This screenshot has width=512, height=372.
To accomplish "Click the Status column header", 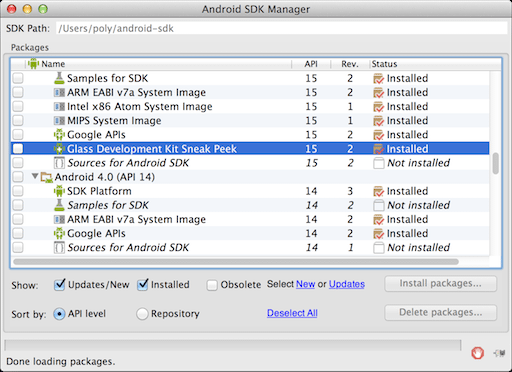I will (435, 64).
